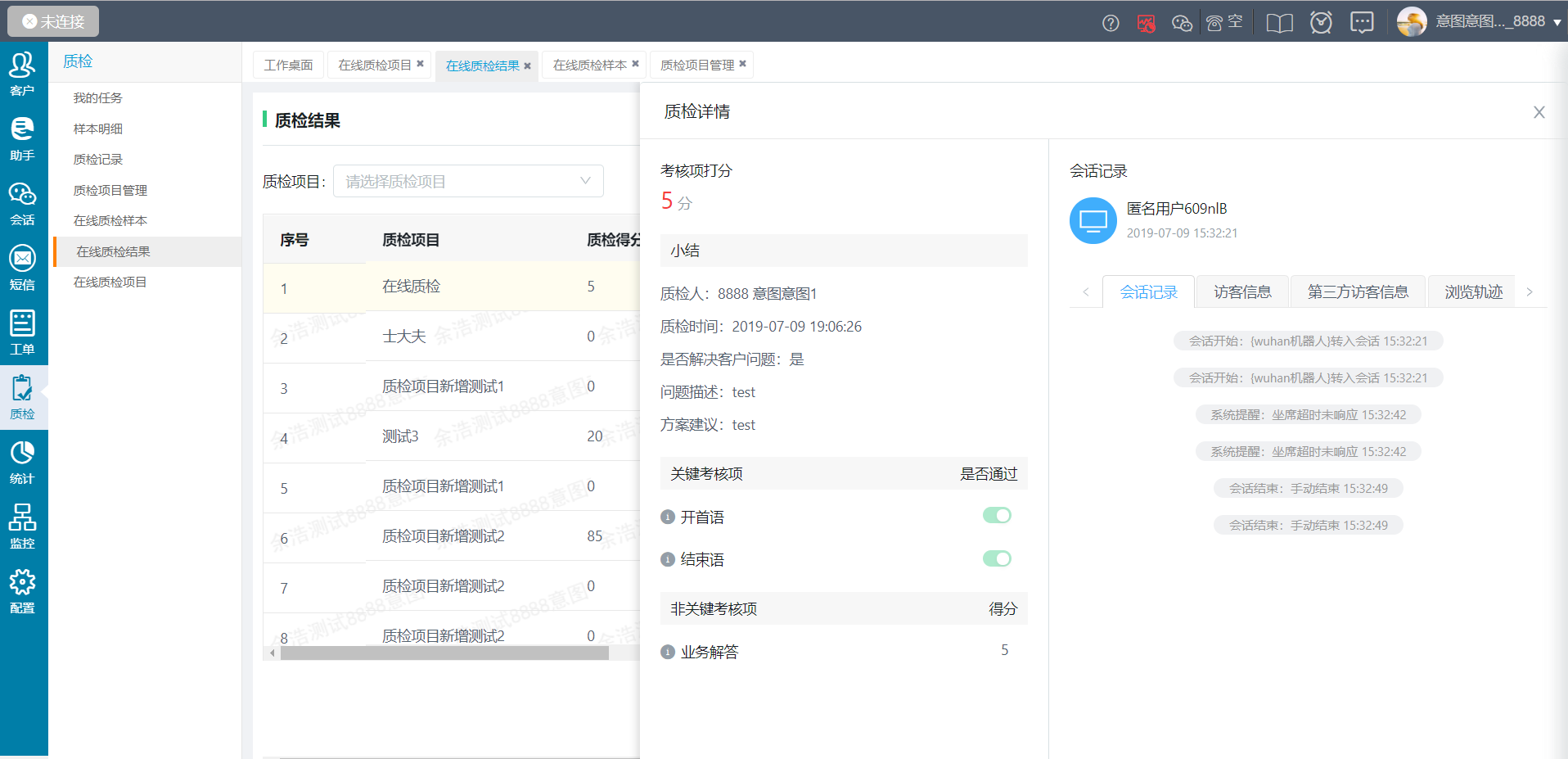The image size is (1568, 759).
Task: Select the 浏览轨迹 tab
Action: click(x=1473, y=292)
